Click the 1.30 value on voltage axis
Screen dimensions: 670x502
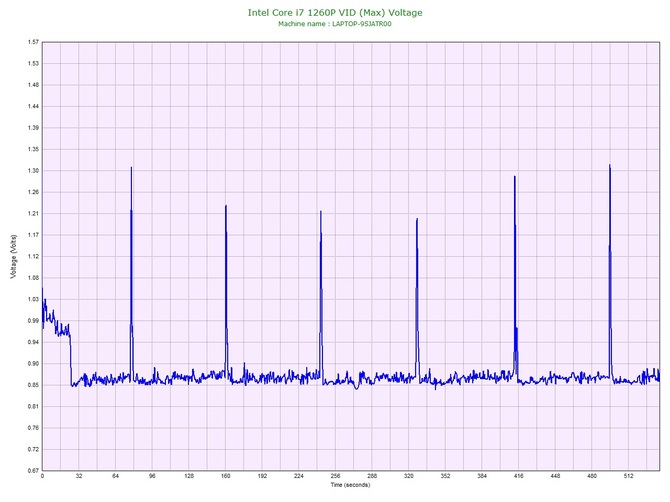pos(33,170)
